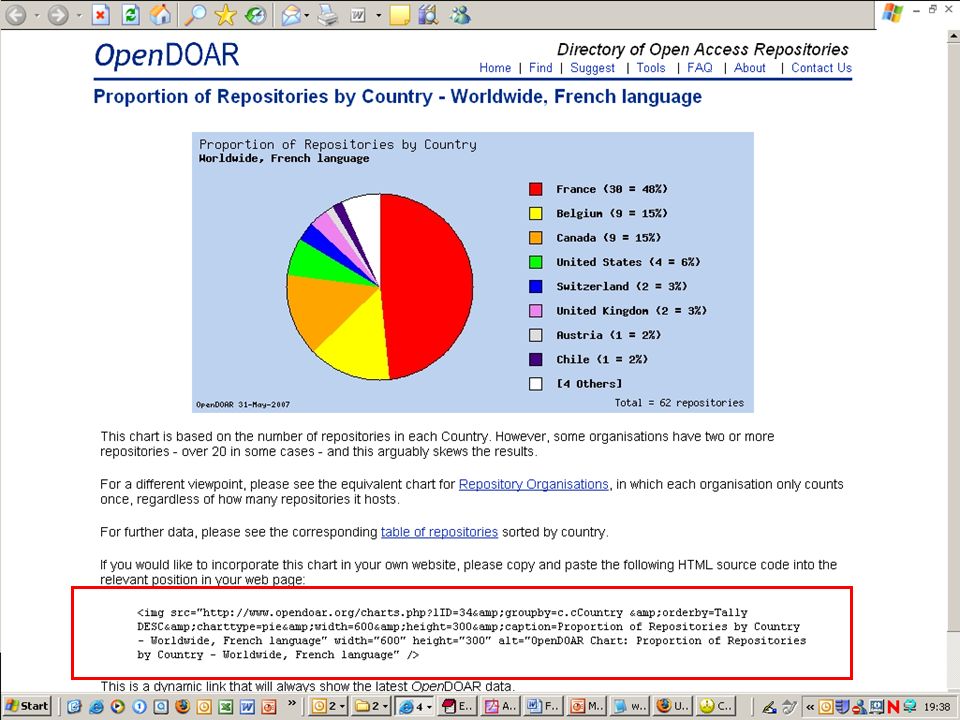This screenshot has width=960, height=720.
Task: Switch to the PowerPoint 'M..' taskbar button
Action: 586,707
